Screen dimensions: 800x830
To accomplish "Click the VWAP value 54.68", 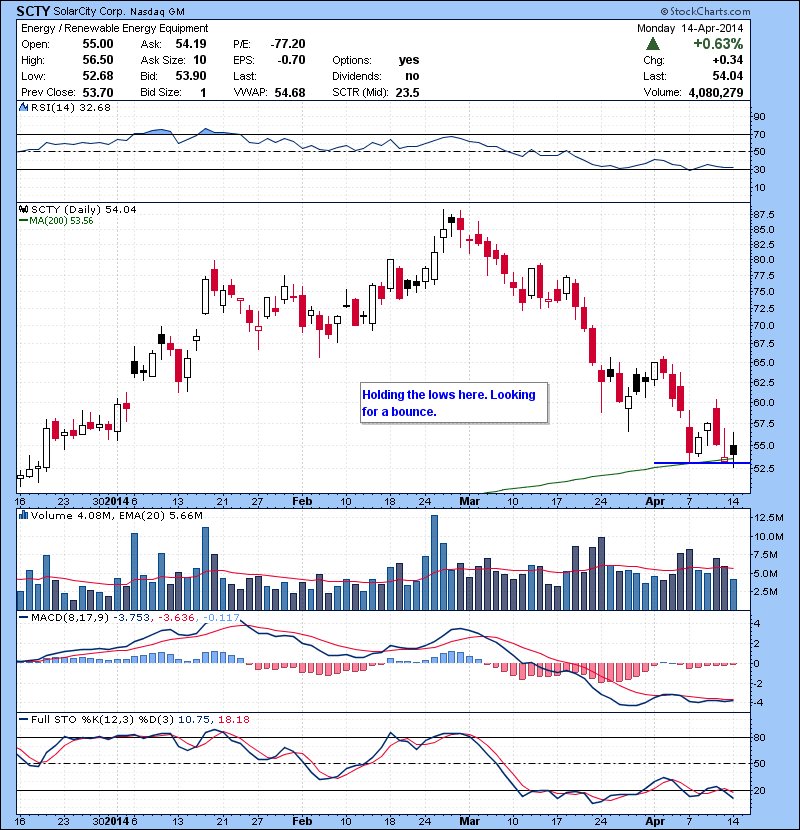I will point(290,93).
